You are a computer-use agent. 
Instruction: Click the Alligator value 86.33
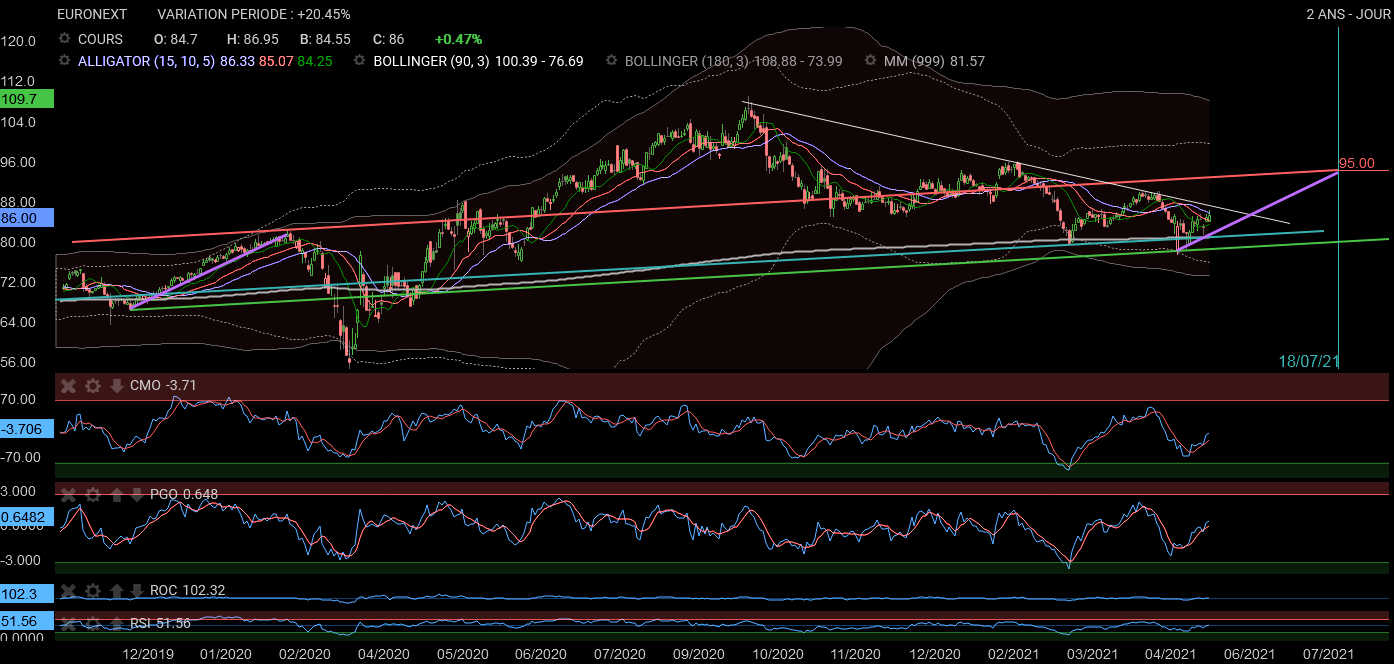[237, 61]
